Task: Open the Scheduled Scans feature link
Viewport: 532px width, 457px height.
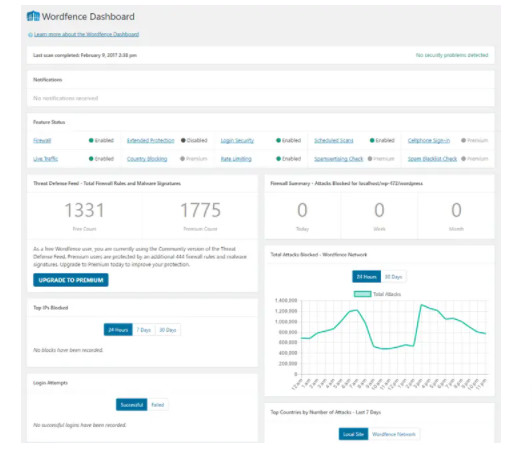Action: tap(334, 140)
